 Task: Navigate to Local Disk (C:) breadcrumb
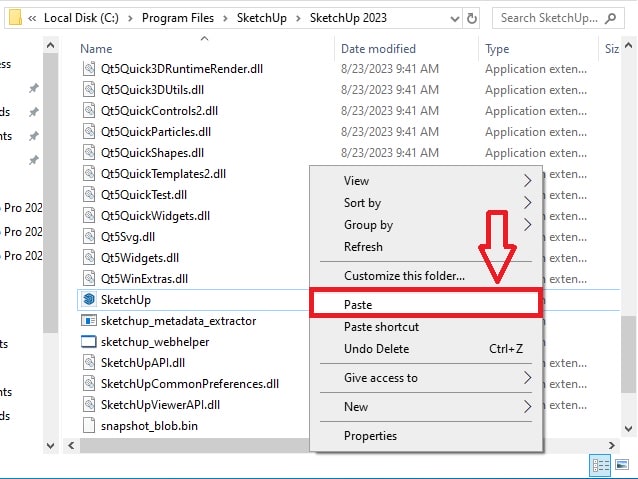pos(81,18)
